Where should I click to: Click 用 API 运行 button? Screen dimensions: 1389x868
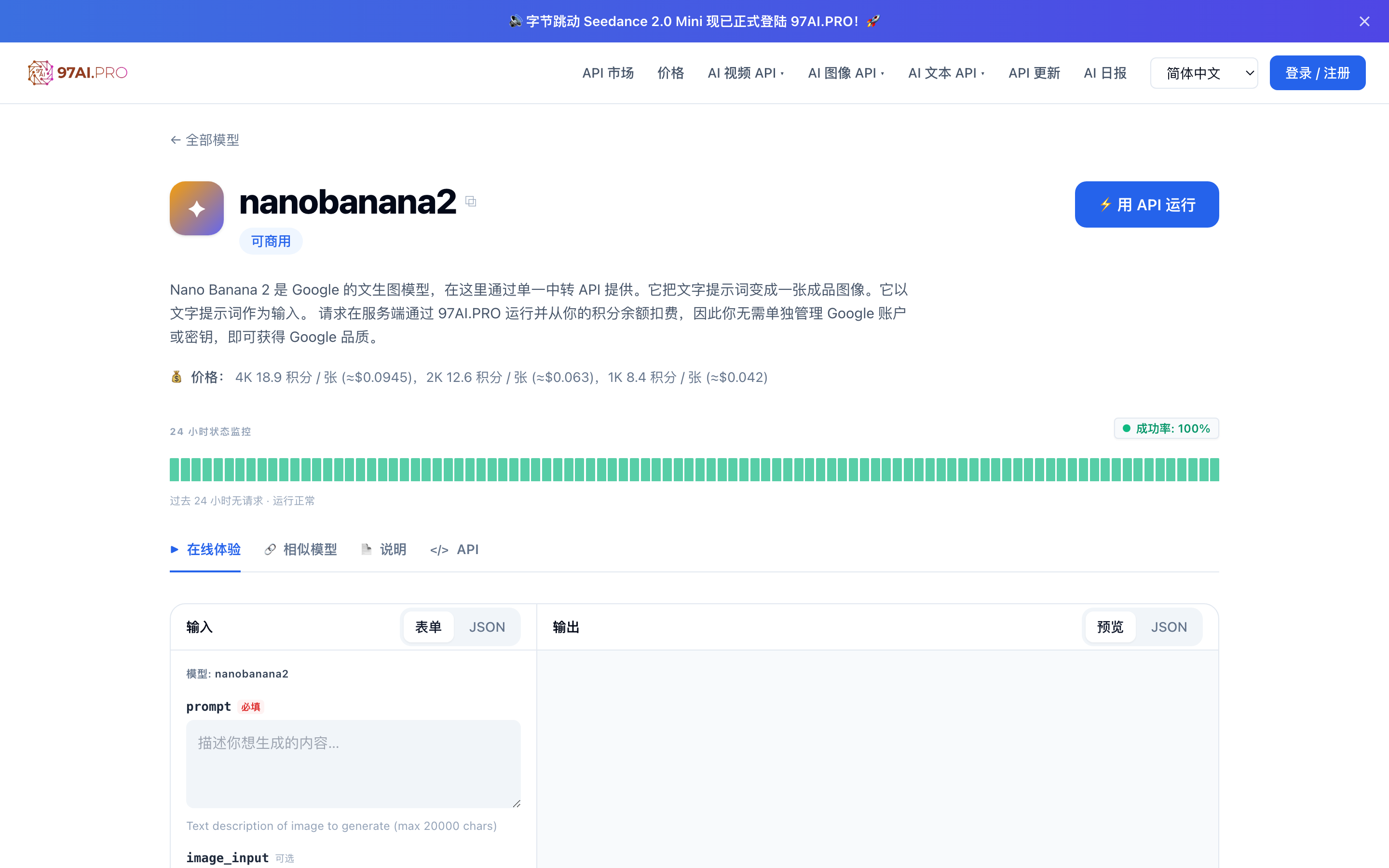pos(1147,204)
